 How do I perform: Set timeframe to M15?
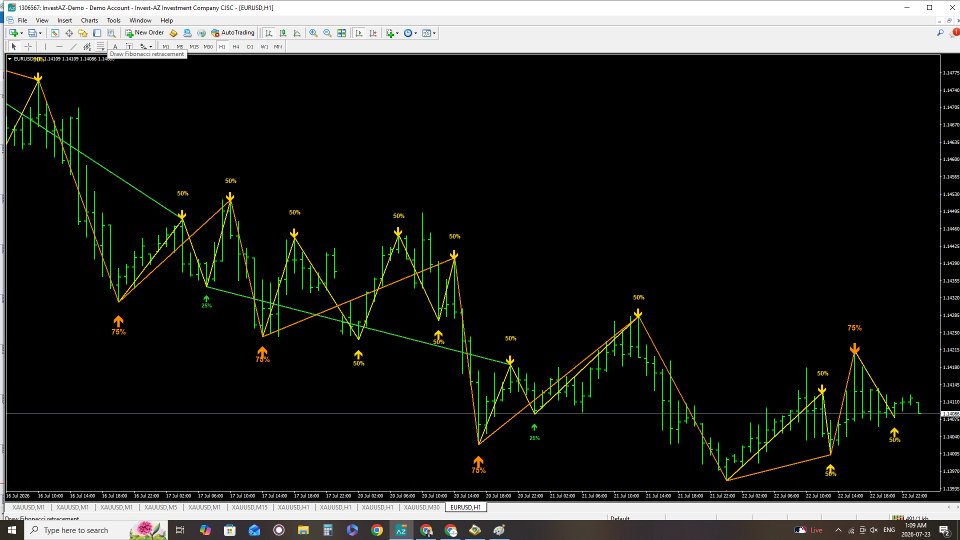point(194,47)
